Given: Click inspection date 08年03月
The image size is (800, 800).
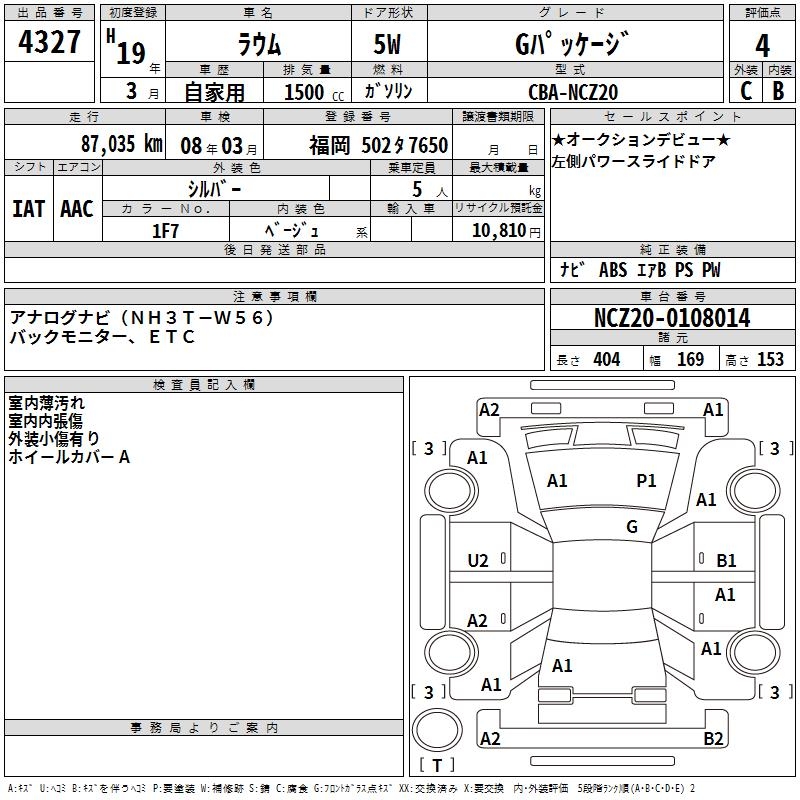Looking at the screenshot, I should tap(219, 146).
